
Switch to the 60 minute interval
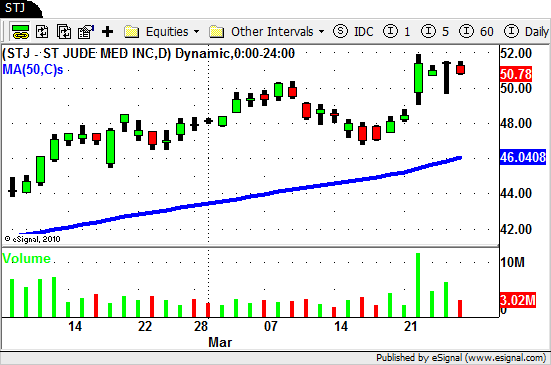[476, 32]
